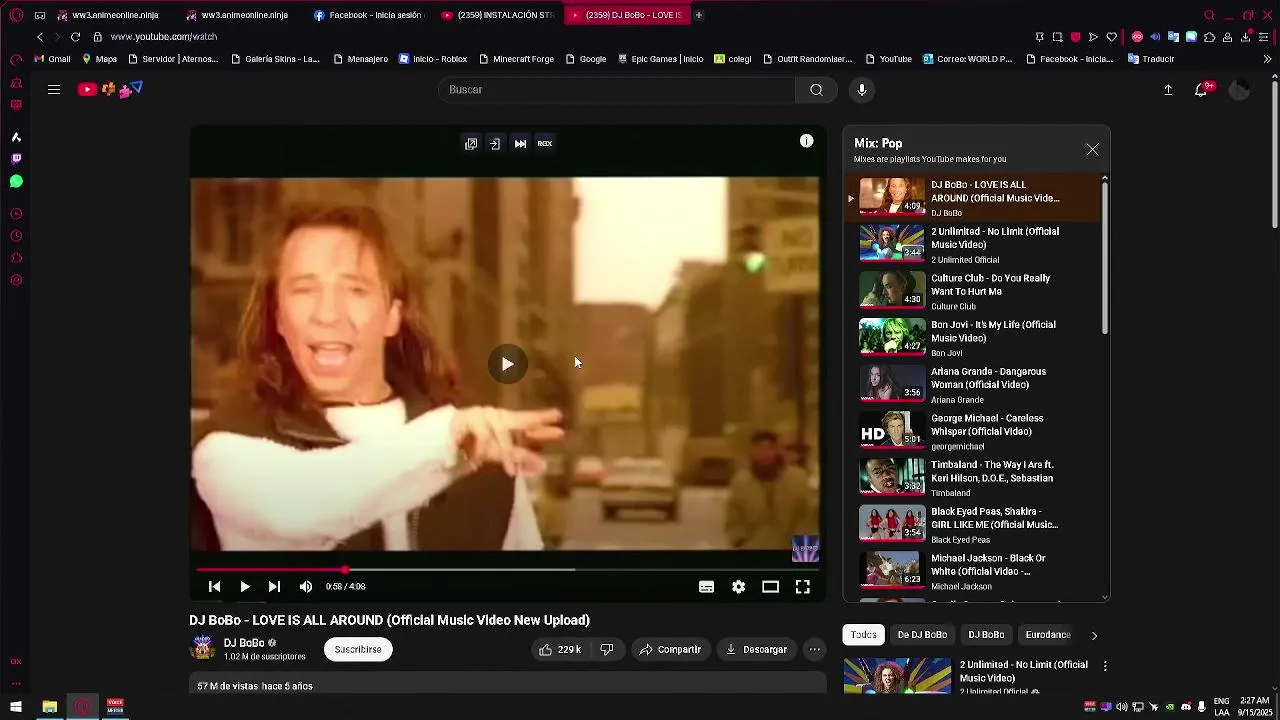The height and width of the screenshot is (720, 1280).
Task: Select the De DJ BoBo filter chip
Action: [922, 635]
